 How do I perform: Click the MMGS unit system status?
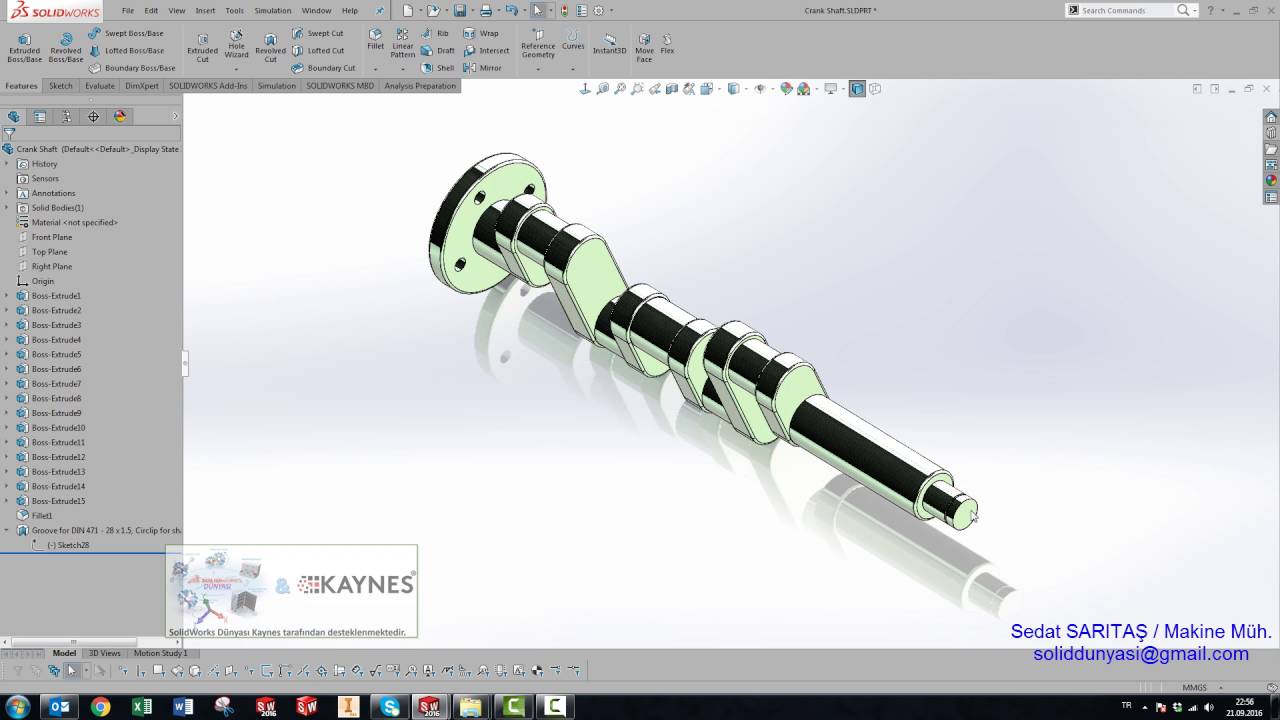(1195, 688)
